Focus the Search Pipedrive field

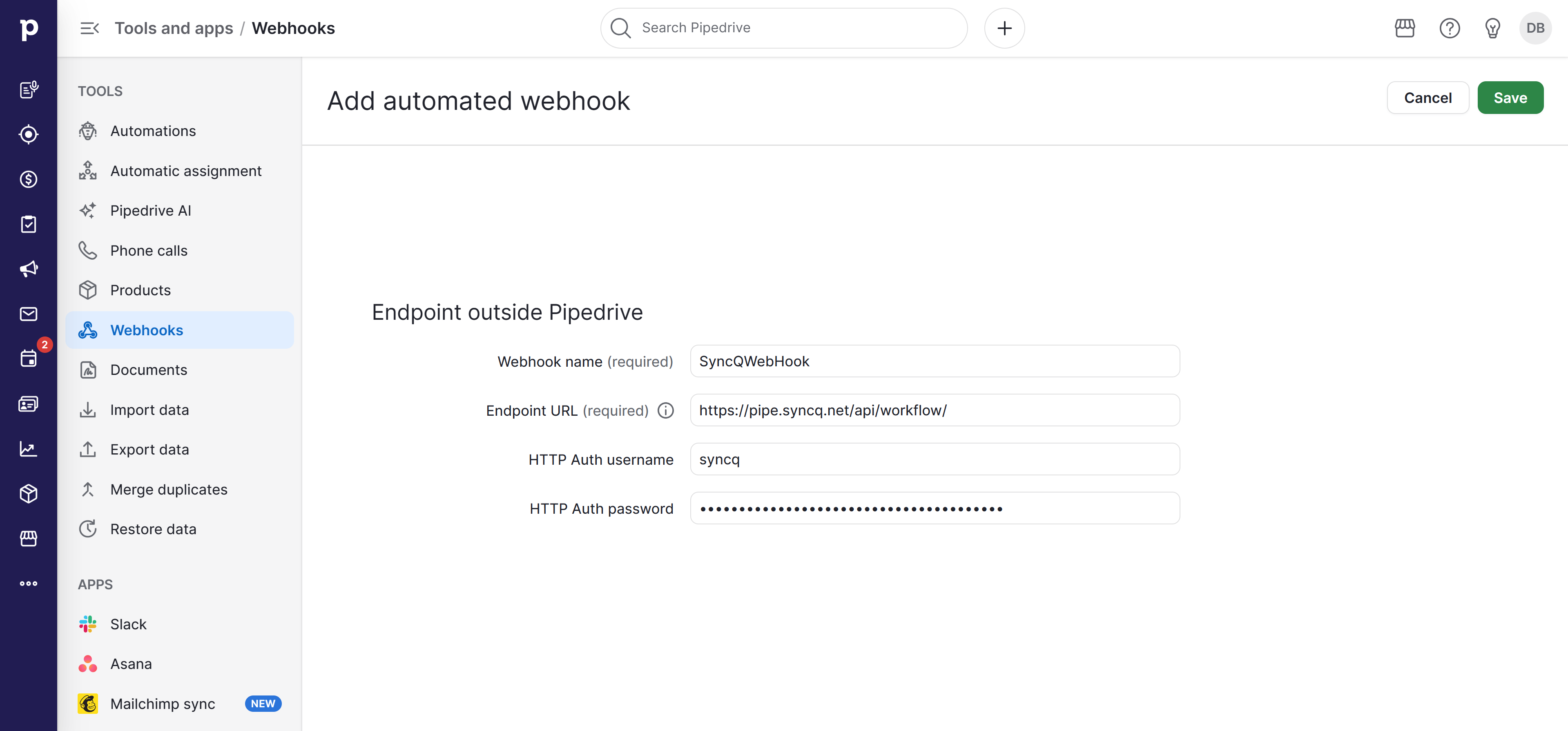783,28
